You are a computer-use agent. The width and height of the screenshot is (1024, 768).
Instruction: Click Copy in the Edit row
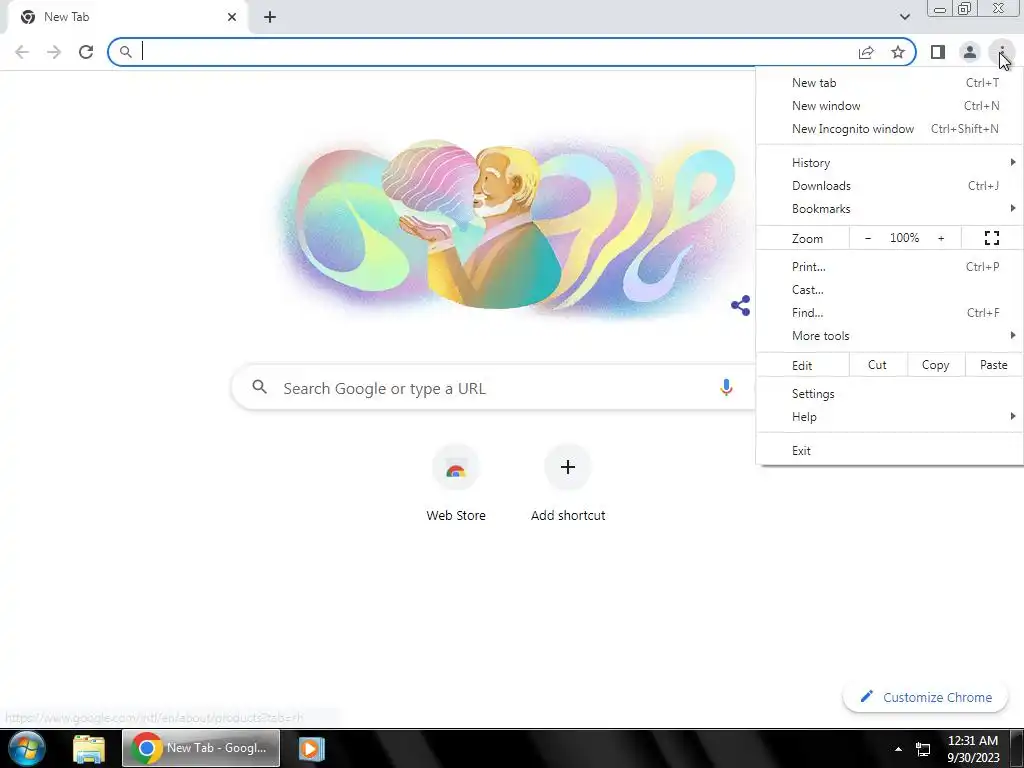pos(935,365)
